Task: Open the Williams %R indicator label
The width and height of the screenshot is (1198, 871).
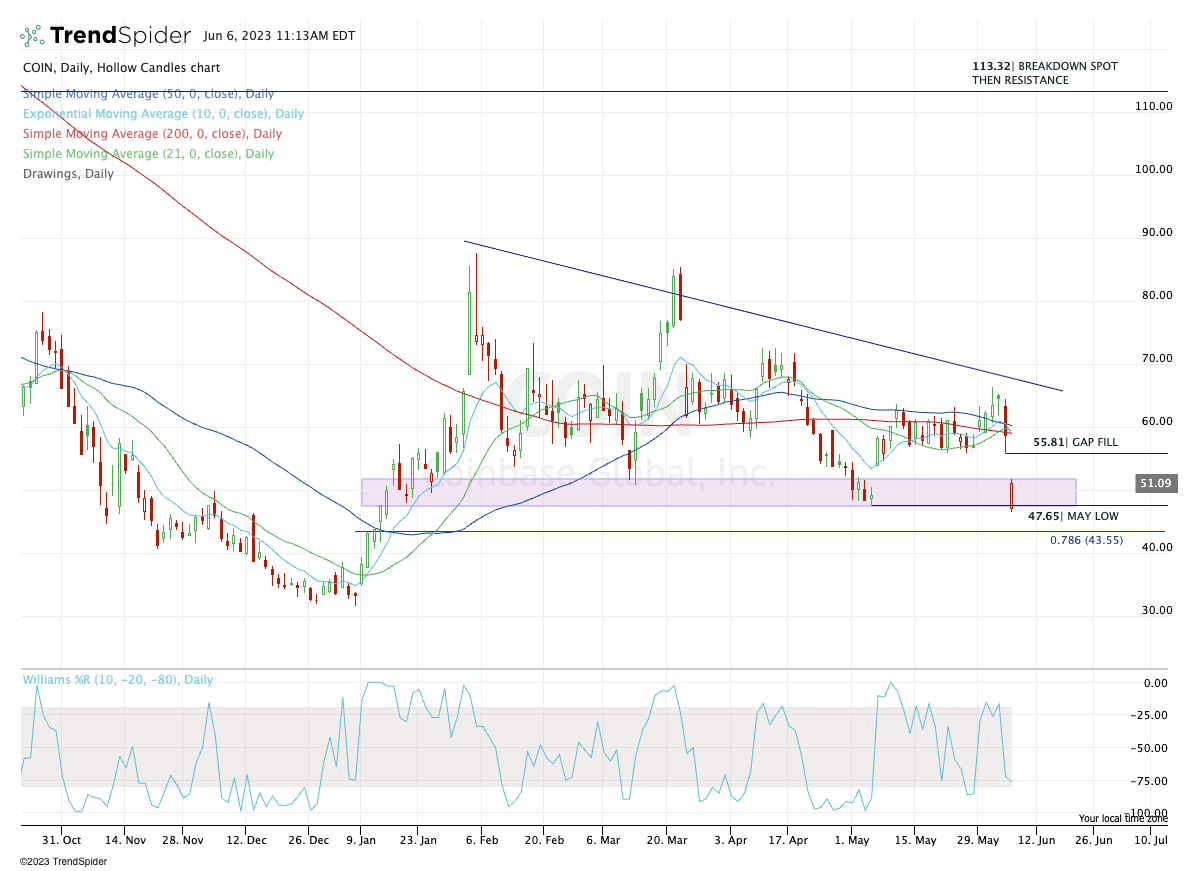Action: click(118, 680)
